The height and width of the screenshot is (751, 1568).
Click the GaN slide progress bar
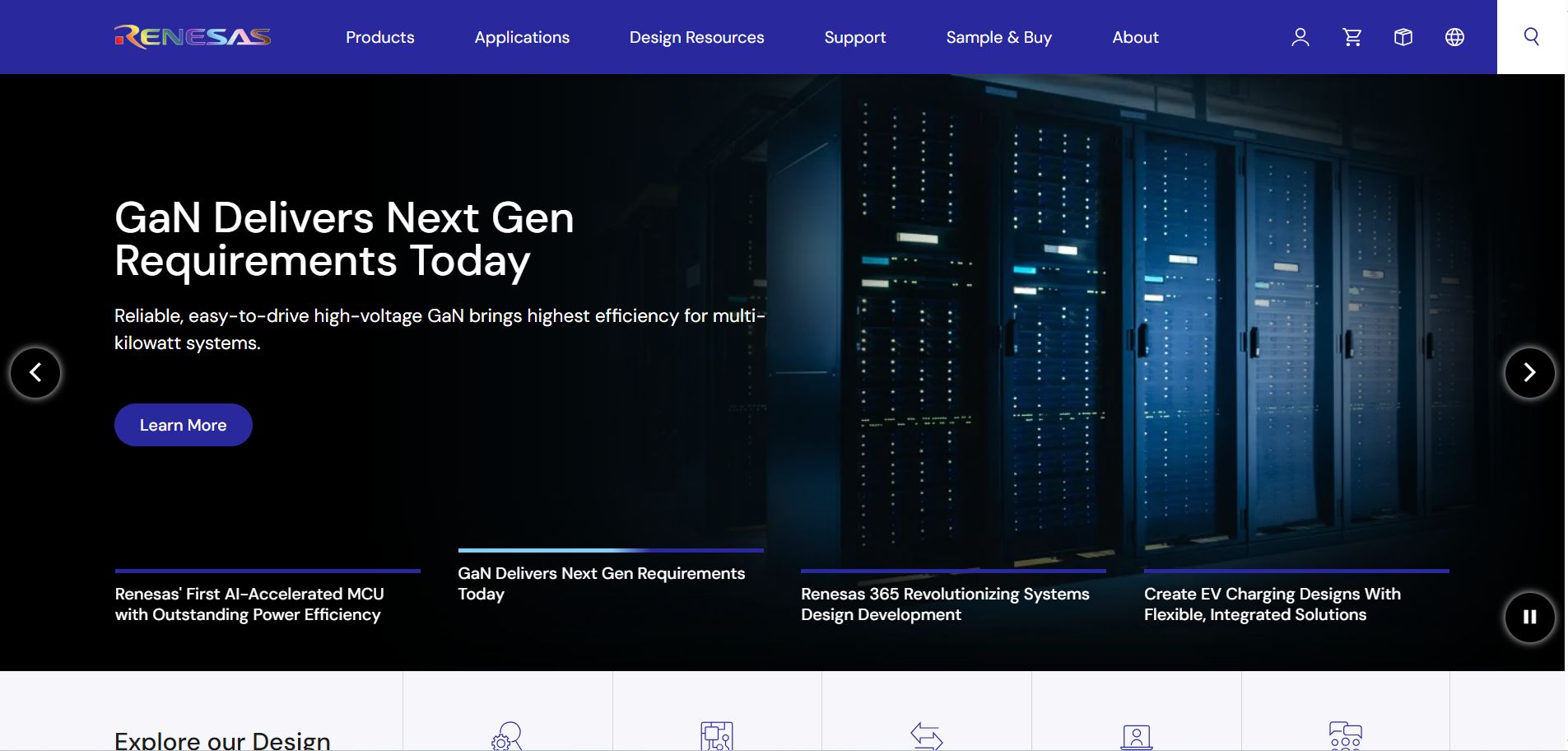610,550
